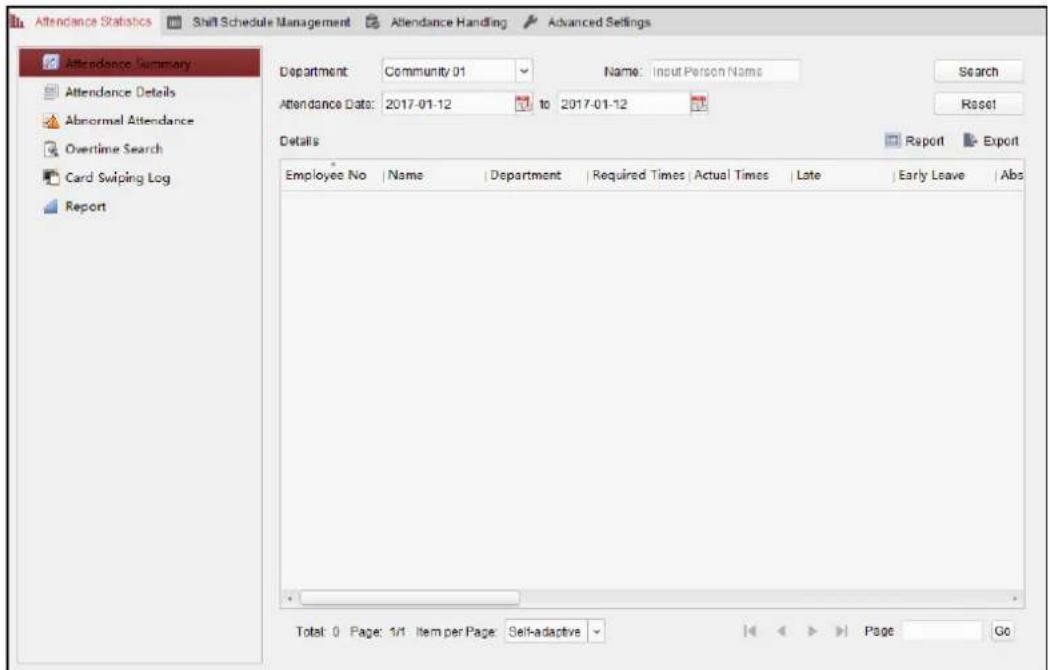Screen dimensions: 1048x670
Task: Click the Shift Schedule Management calendar icon
Action: point(174,23)
